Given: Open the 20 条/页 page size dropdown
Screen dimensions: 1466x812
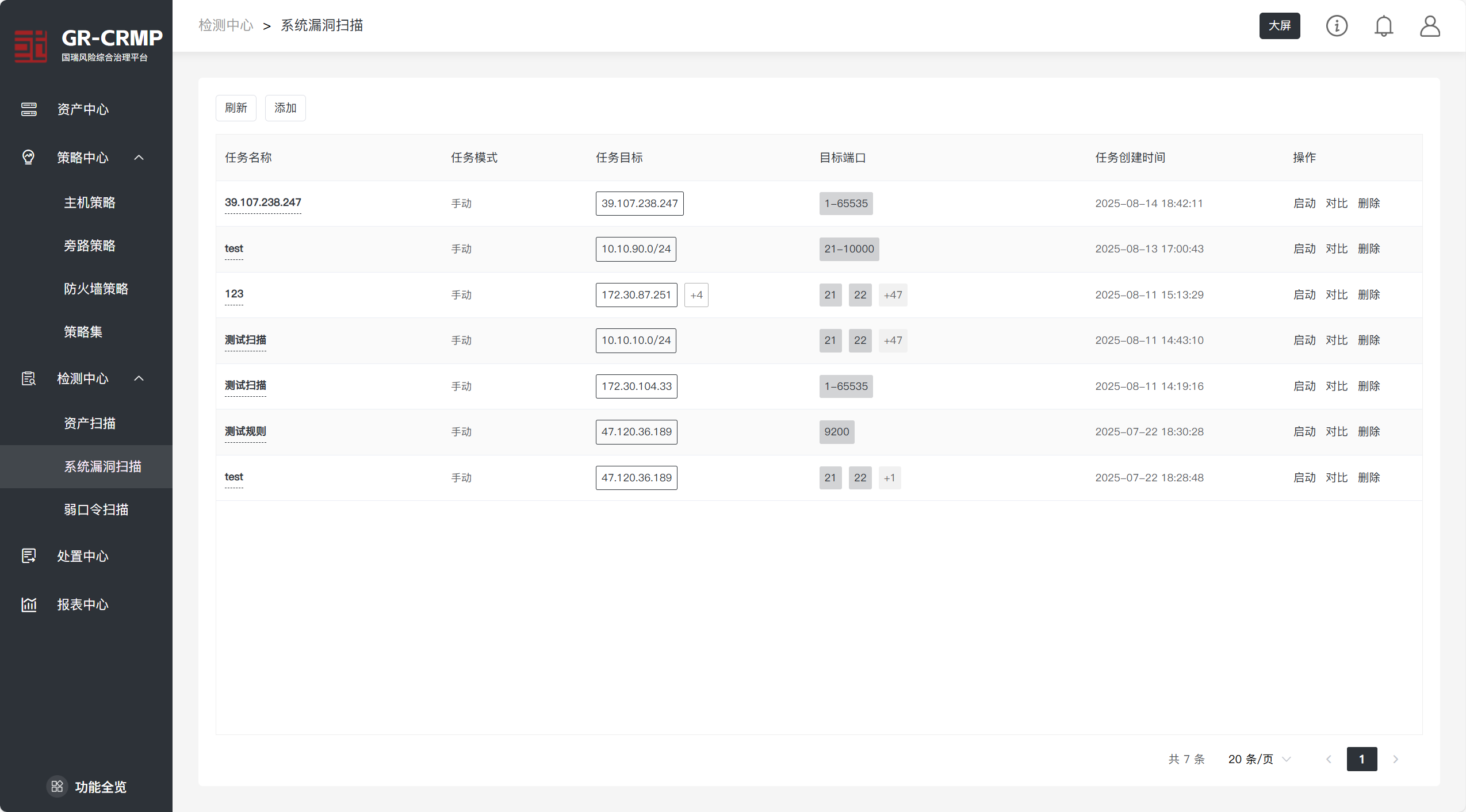Looking at the screenshot, I should [x=1260, y=759].
